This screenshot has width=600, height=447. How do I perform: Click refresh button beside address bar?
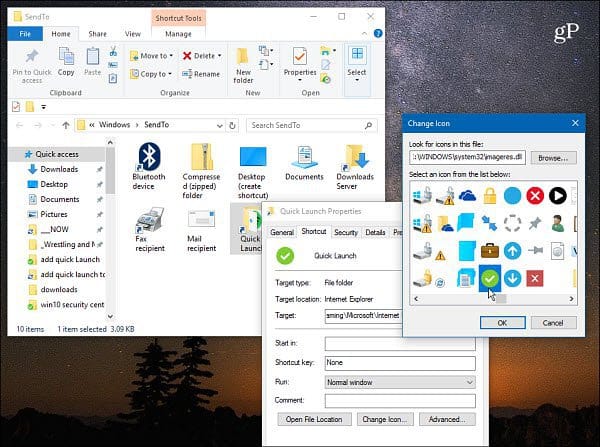click(232, 125)
